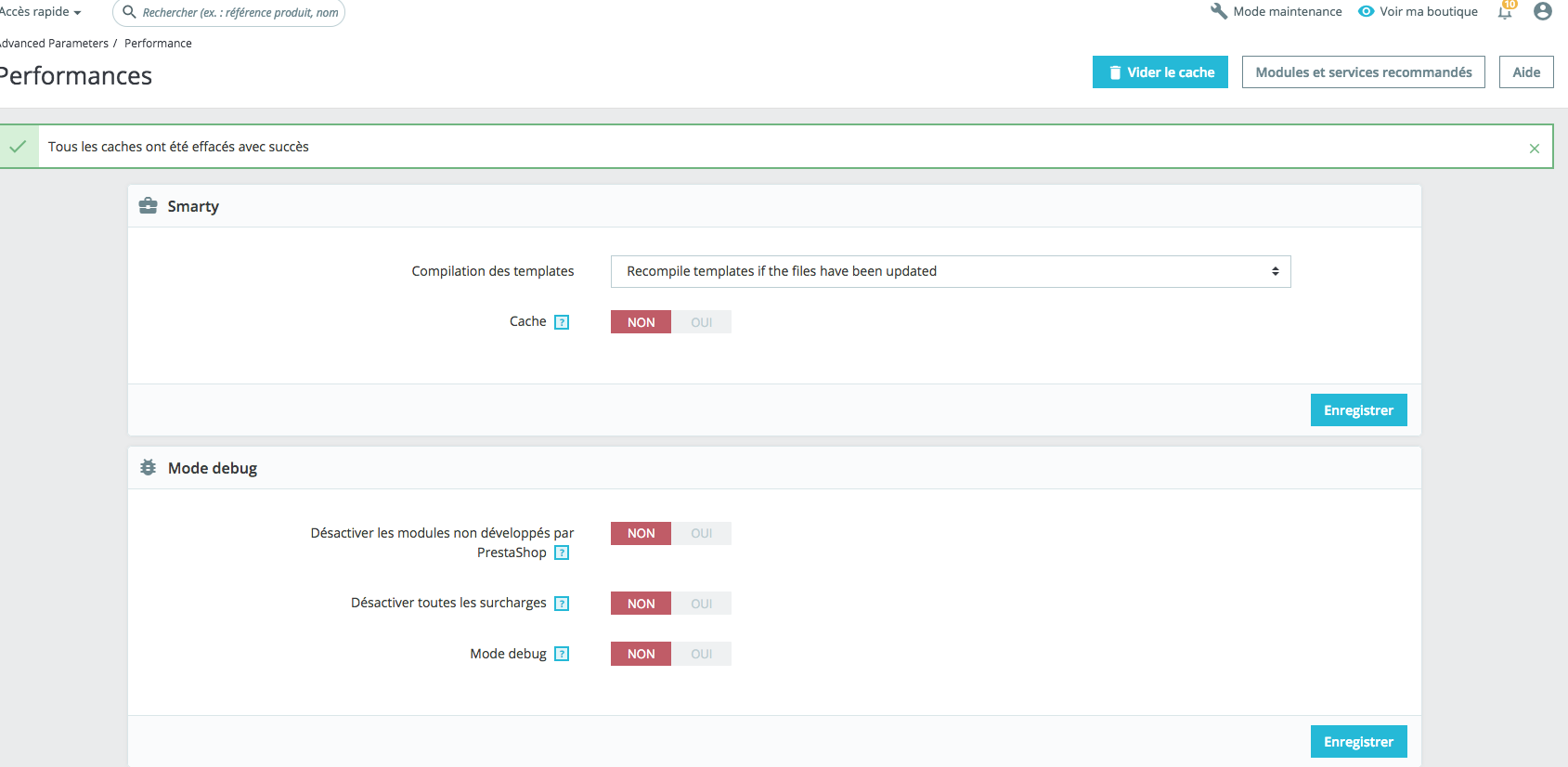Open the Compilation des templates dropdown

point(951,271)
